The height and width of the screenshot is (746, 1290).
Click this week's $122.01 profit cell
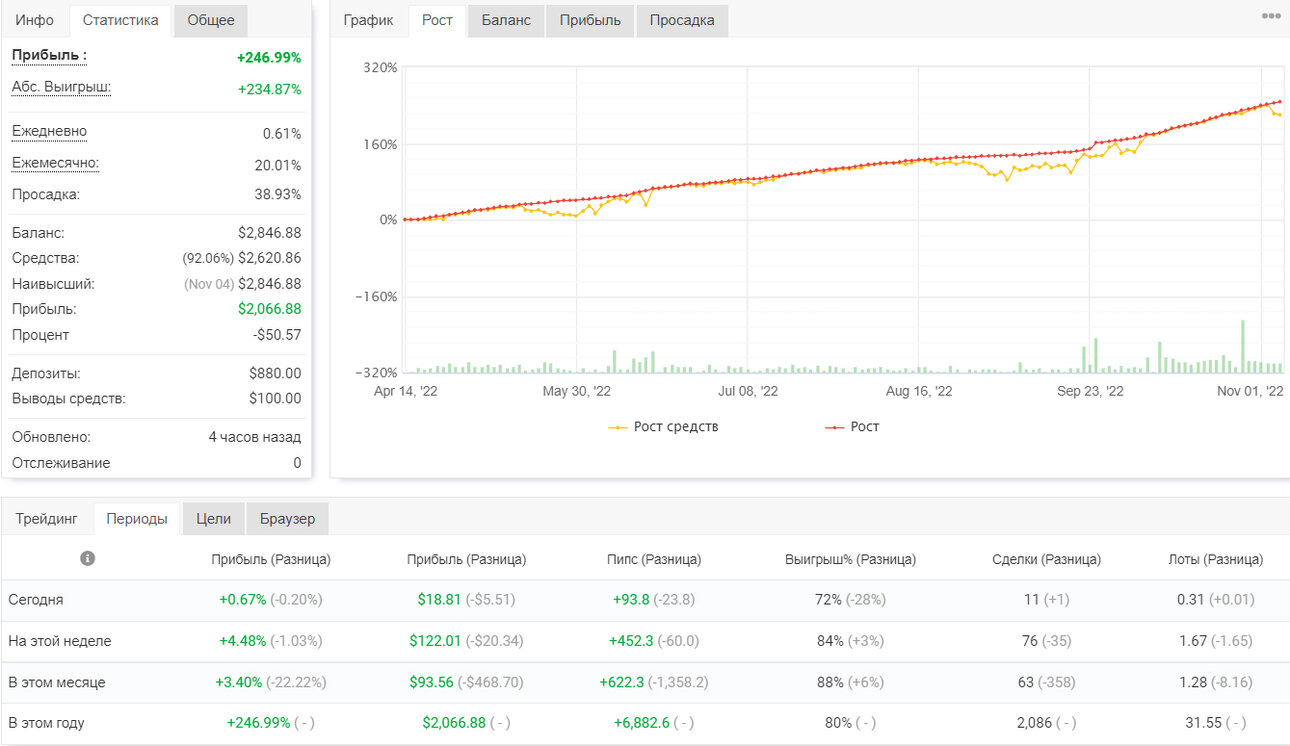pyautogui.click(x=437, y=641)
